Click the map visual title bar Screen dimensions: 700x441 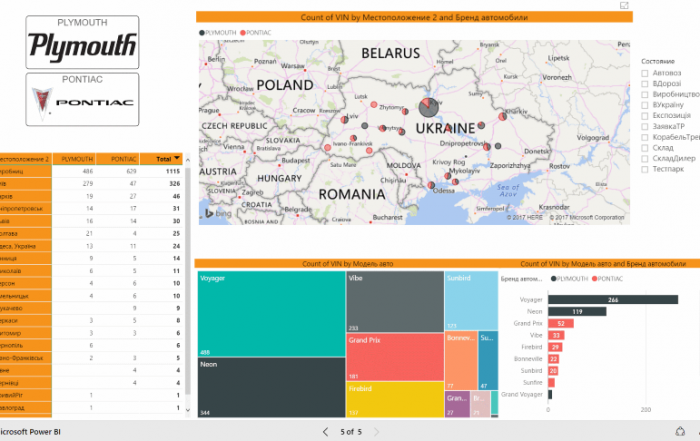414,17
